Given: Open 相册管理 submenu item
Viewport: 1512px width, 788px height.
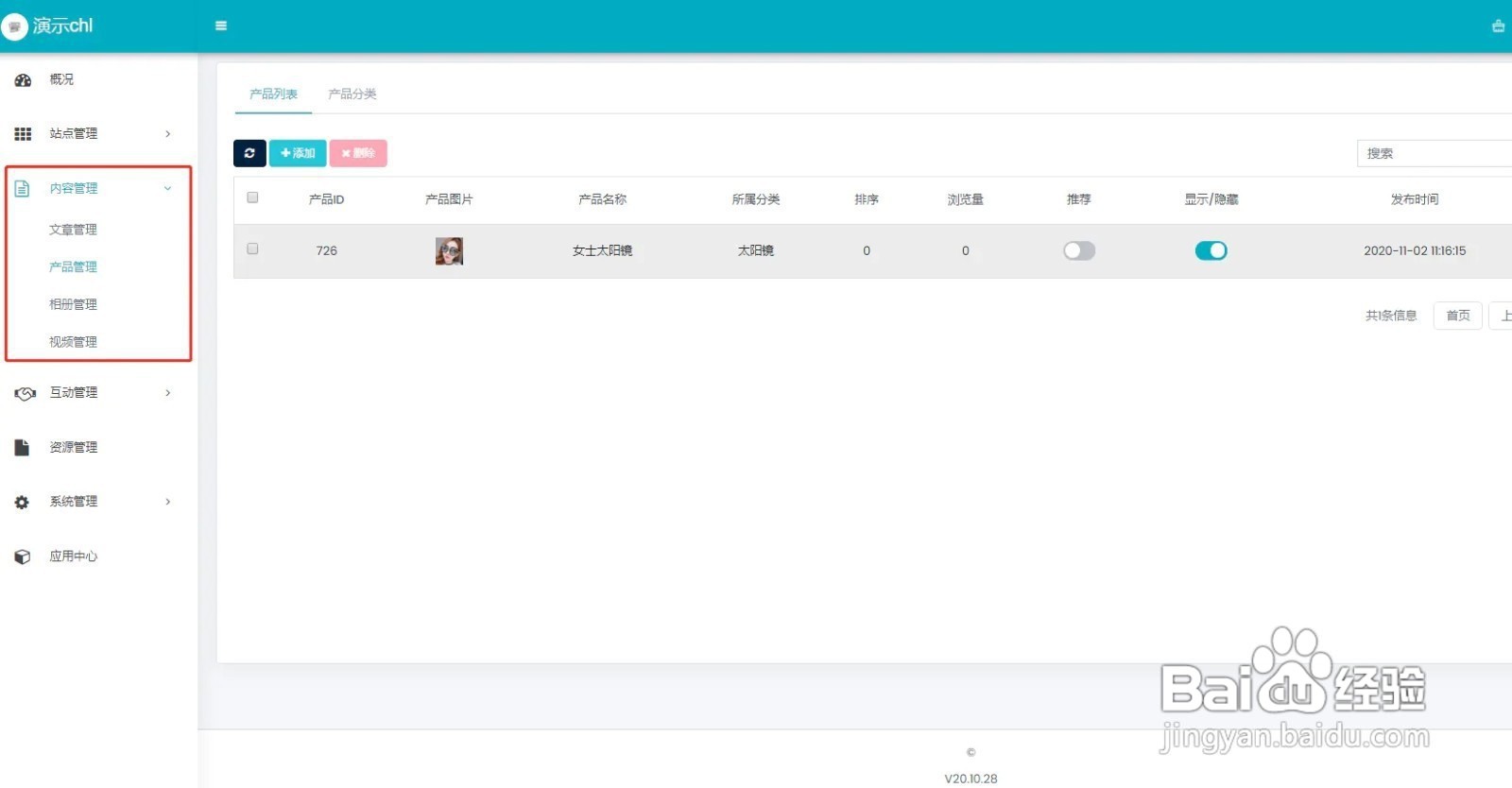Looking at the screenshot, I should tap(73, 304).
